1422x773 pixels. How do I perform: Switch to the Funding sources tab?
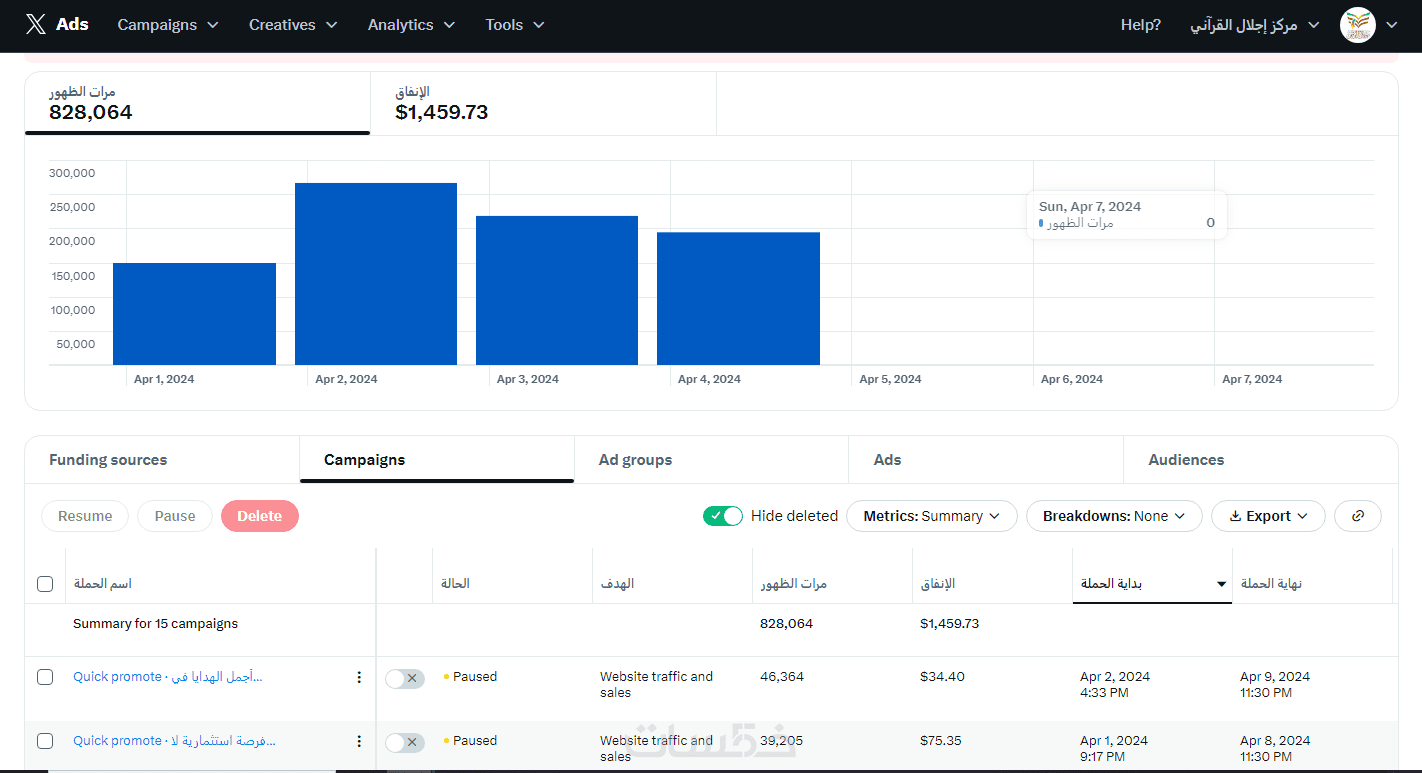(162, 460)
